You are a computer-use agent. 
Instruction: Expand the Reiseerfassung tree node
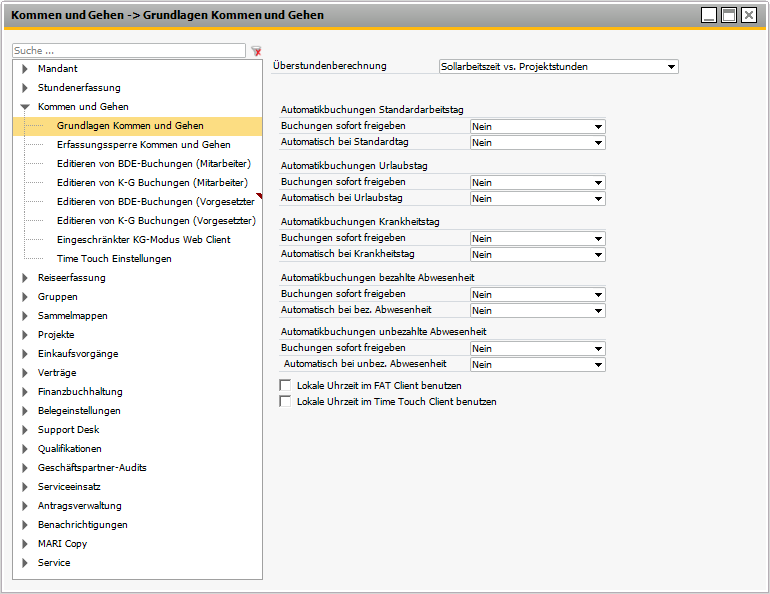point(25,278)
